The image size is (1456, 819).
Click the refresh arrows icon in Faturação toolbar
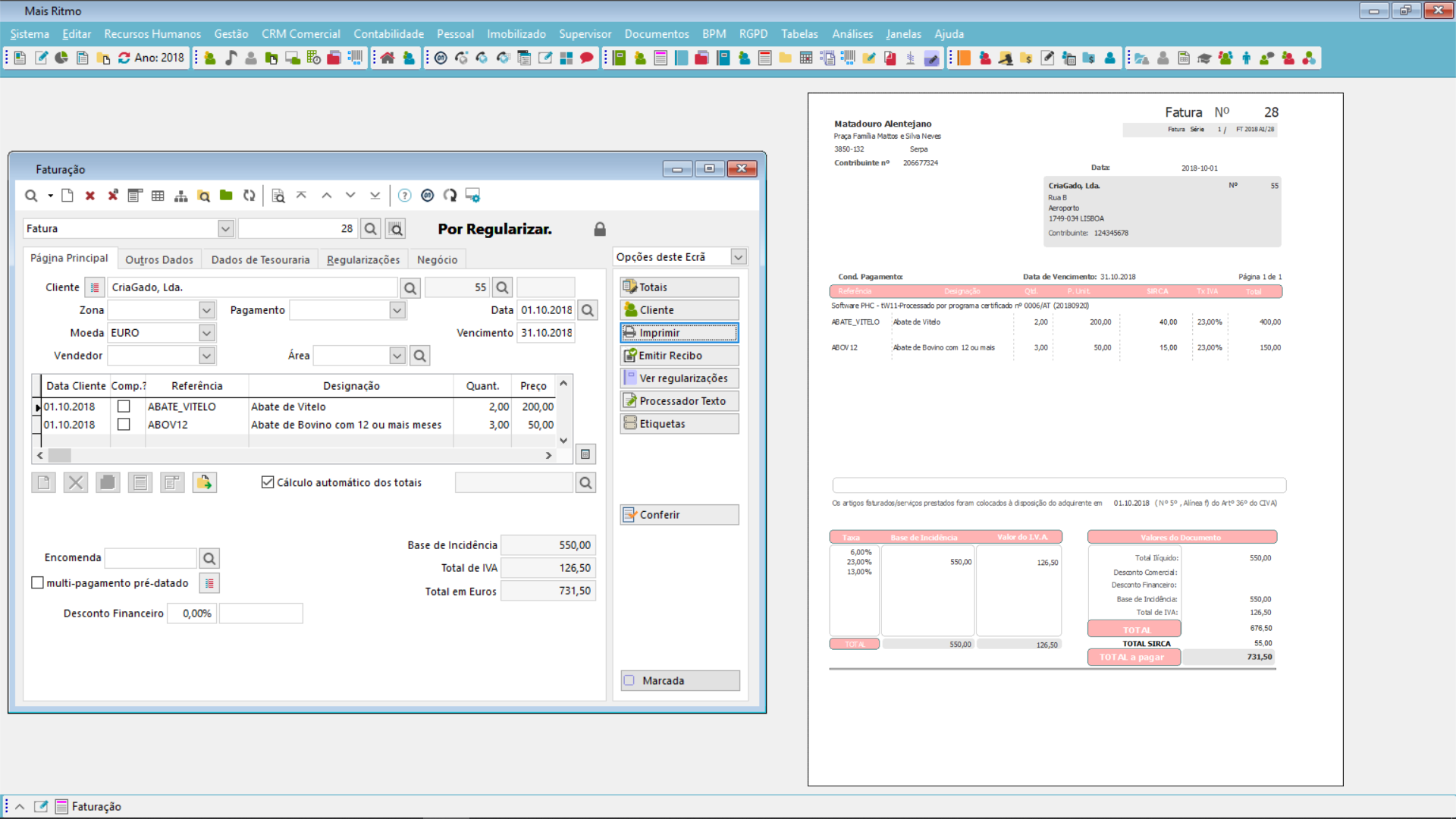249,196
